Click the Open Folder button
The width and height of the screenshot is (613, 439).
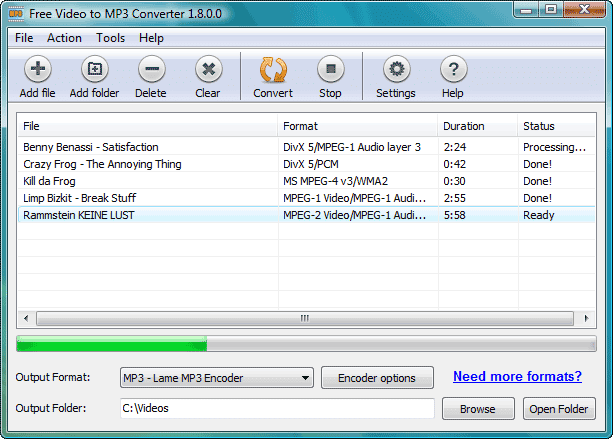point(559,409)
